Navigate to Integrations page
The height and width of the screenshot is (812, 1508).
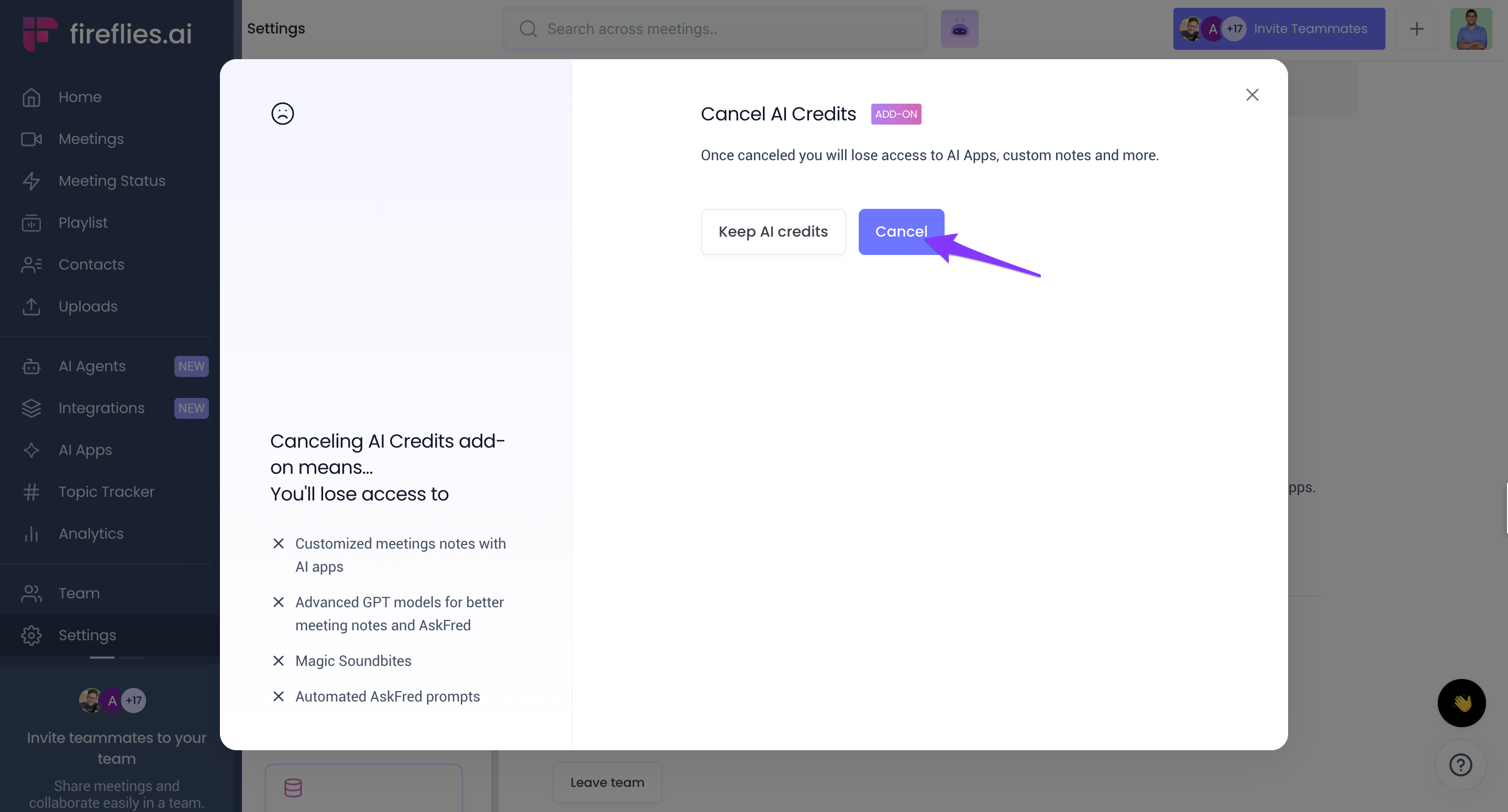tap(101, 408)
